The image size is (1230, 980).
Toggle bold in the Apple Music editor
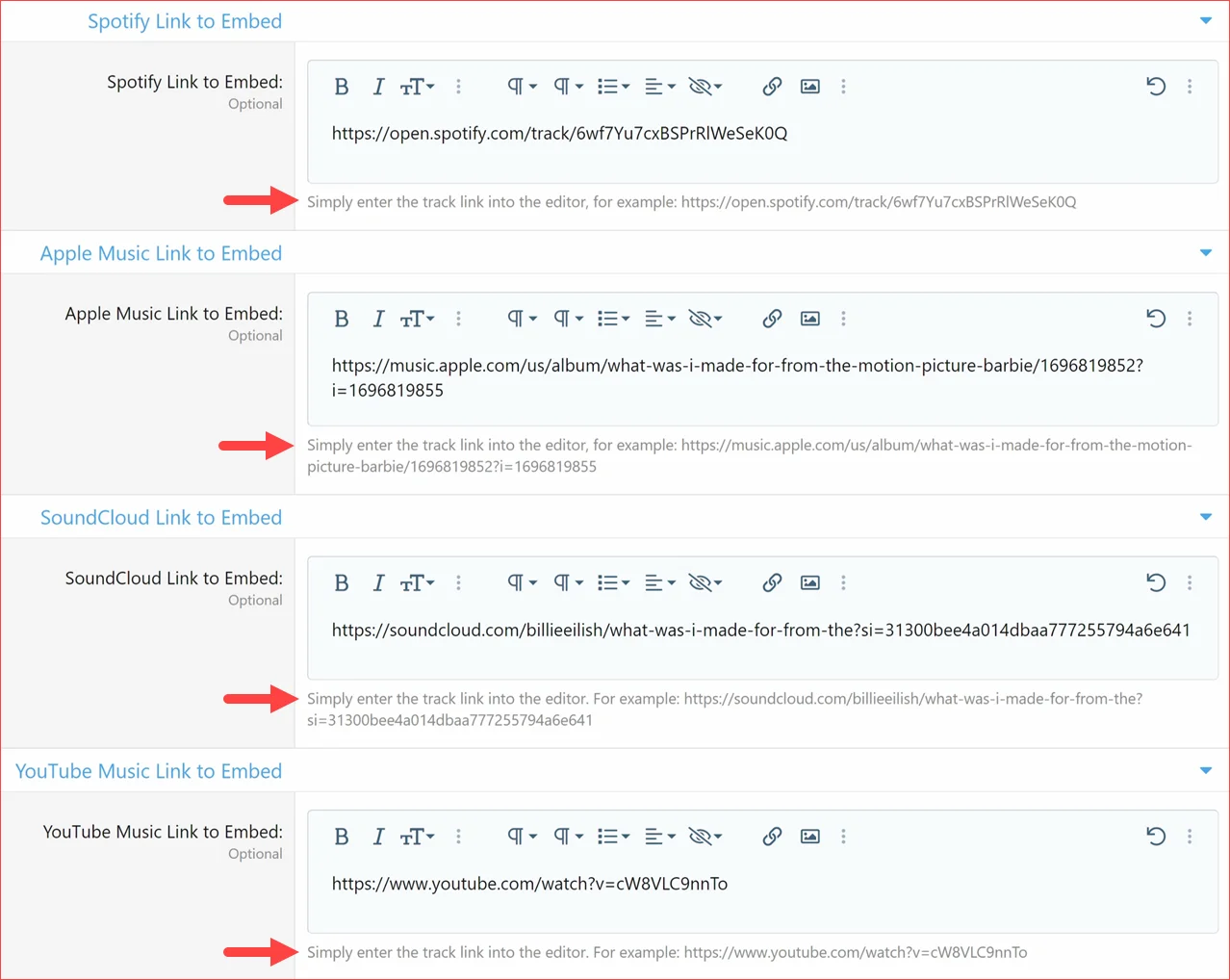point(341,319)
